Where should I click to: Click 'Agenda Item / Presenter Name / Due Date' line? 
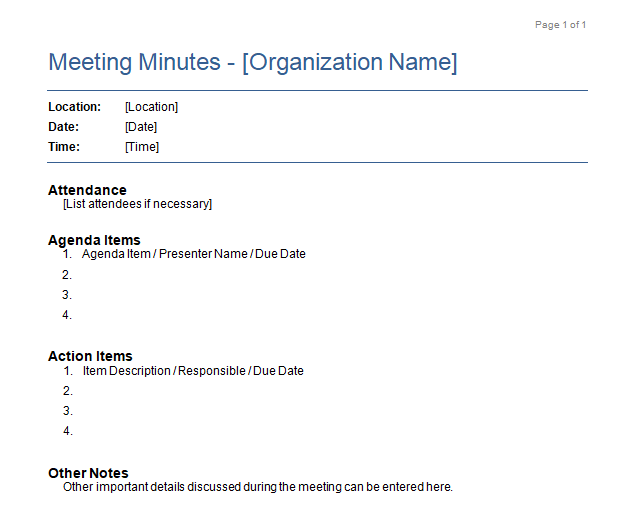[194, 254]
